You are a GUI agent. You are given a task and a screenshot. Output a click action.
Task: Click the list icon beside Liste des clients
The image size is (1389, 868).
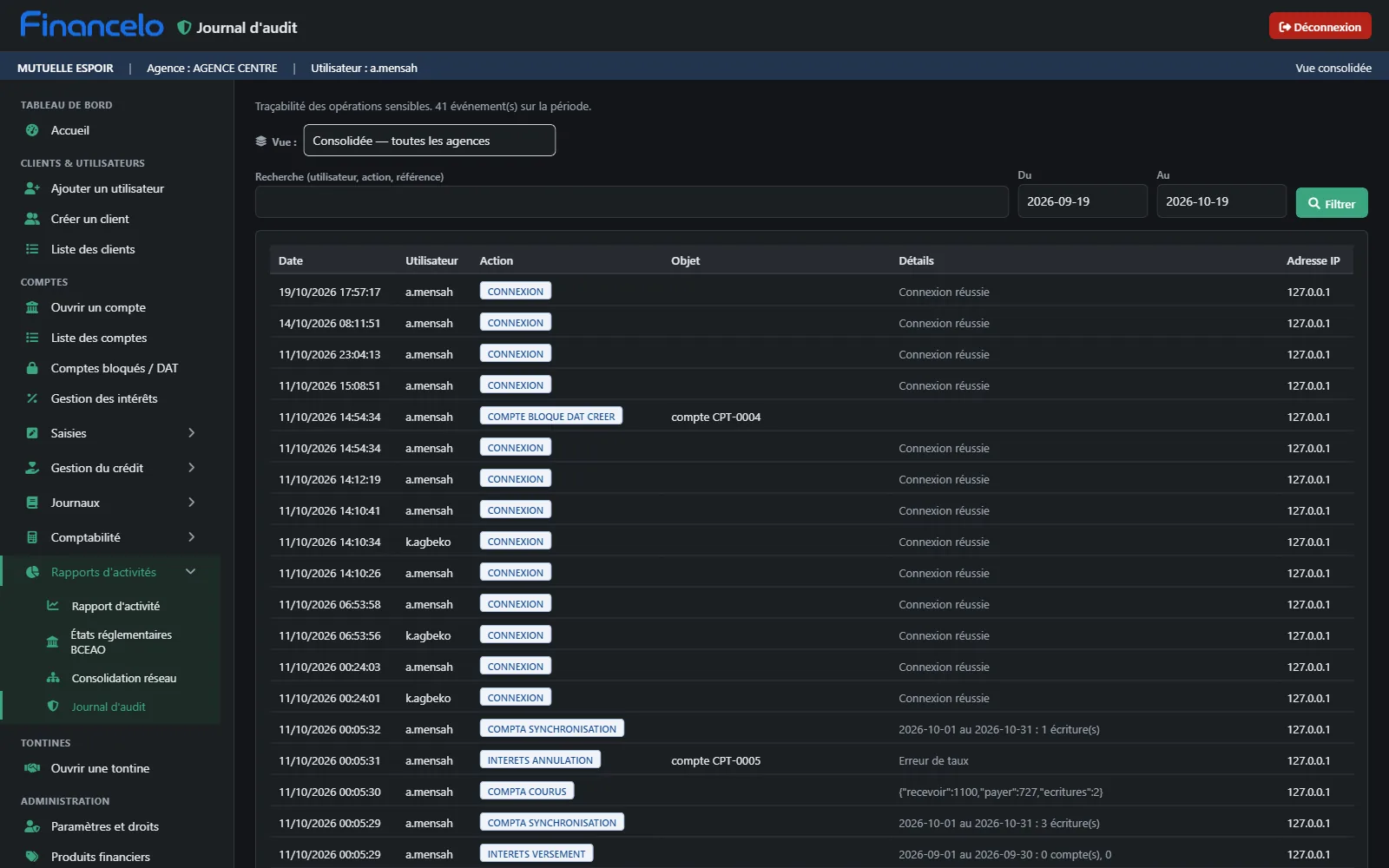pos(32,249)
